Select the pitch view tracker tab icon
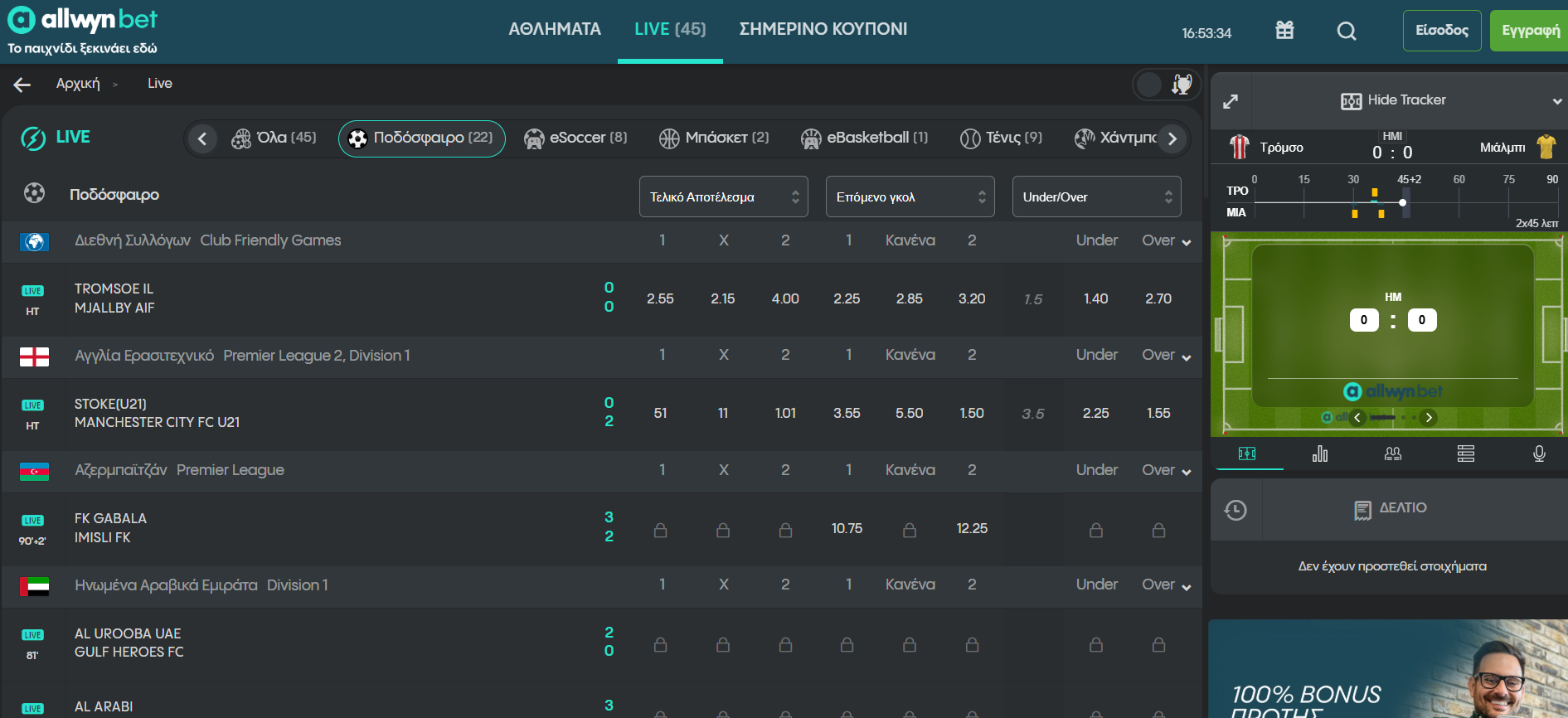Viewport: 1568px width, 718px height. tap(1247, 454)
